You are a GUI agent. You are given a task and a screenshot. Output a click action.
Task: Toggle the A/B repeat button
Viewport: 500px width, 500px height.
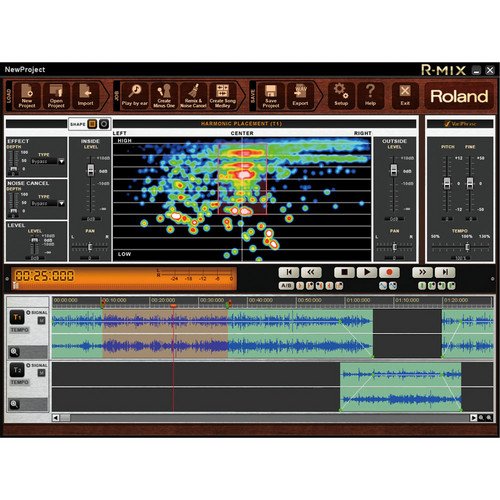[286, 286]
